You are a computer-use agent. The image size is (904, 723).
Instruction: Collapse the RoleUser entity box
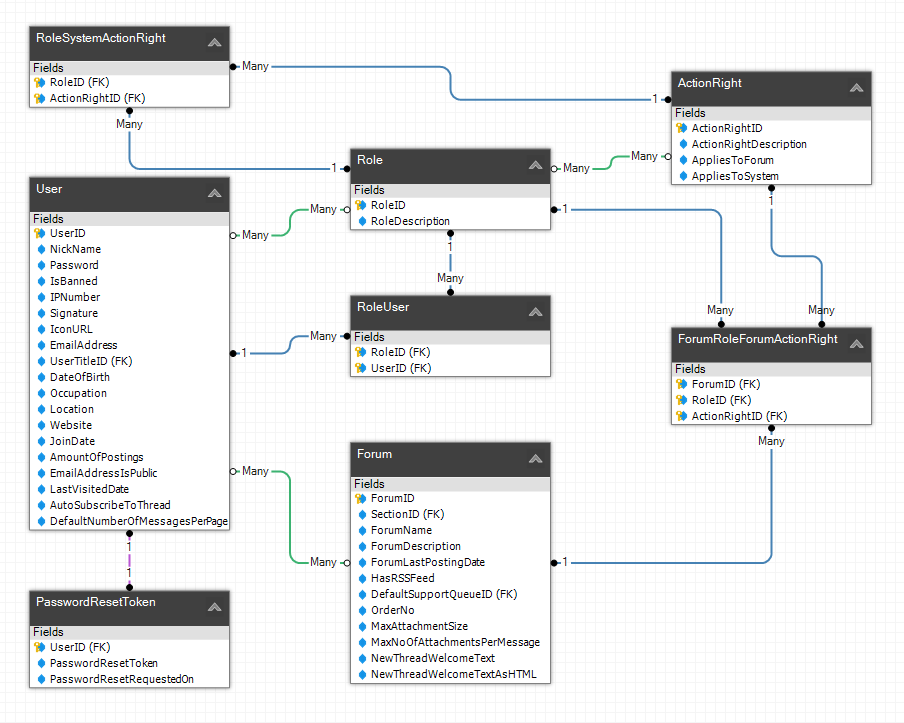pyautogui.click(x=536, y=312)
